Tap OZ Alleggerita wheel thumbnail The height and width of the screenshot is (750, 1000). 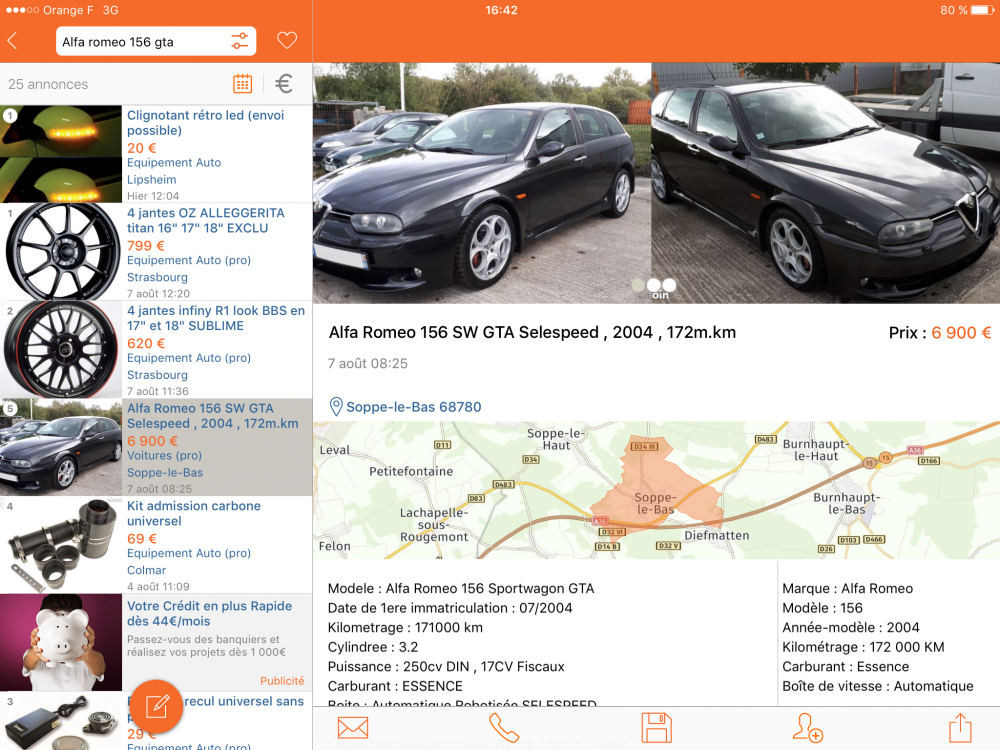pyautogui.click(x=61, y=252)
